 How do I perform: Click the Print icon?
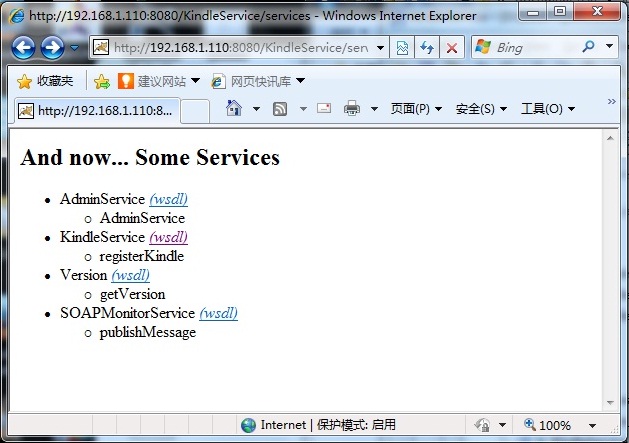pyautogui.click(x=352, y=108)
